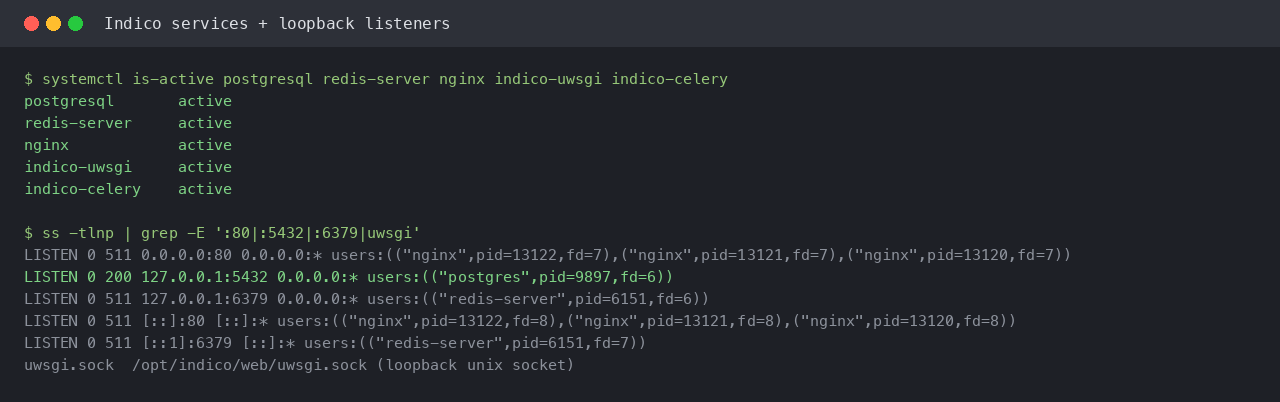The width and height of the screenshot is (1280, 402).
Task: Click the 'active' status beside indico-uwsgi
Action: (205, 167)
